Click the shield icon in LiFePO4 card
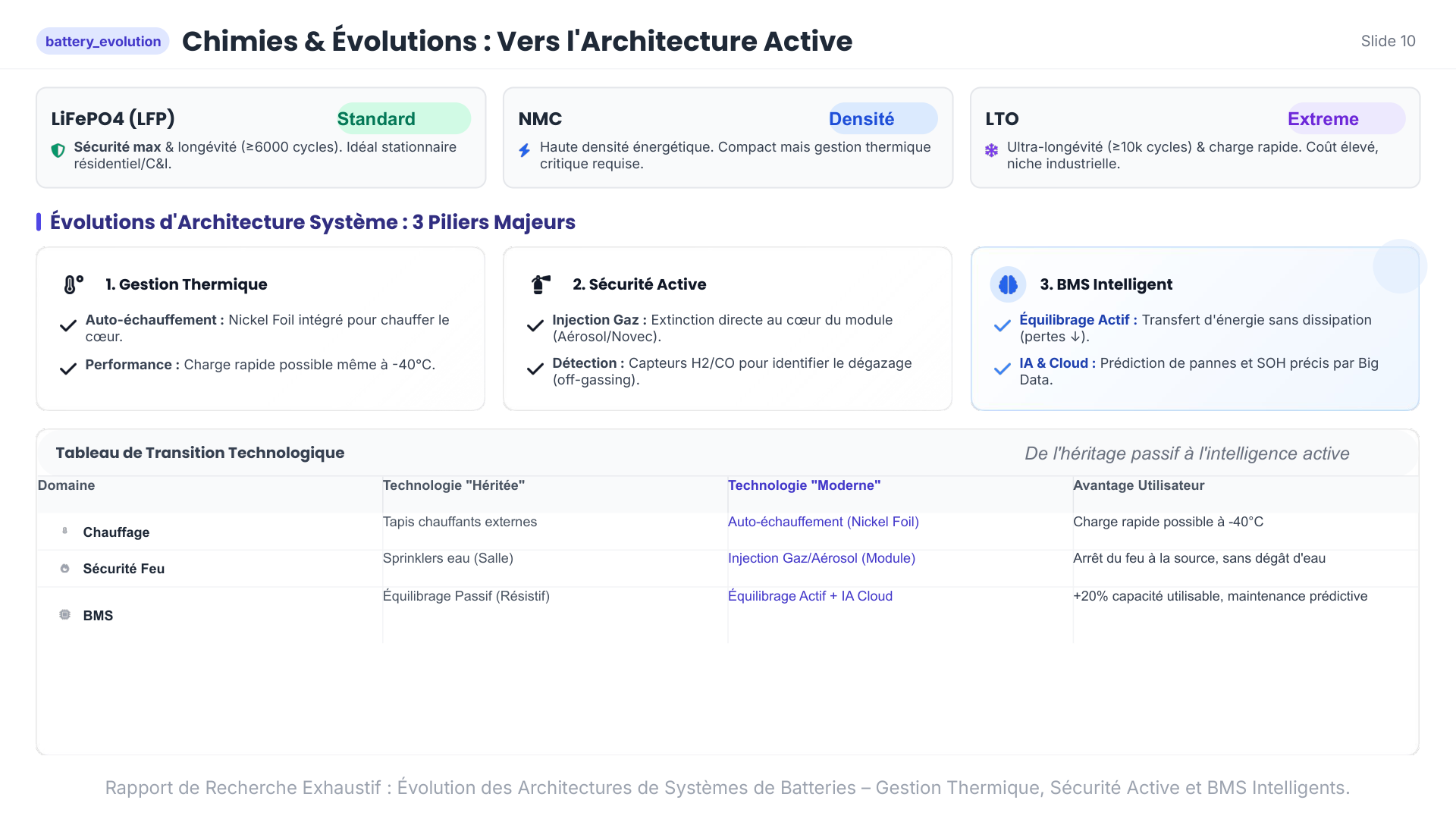The height and width of the screenshot is (819, 1456). pos(58,150)
